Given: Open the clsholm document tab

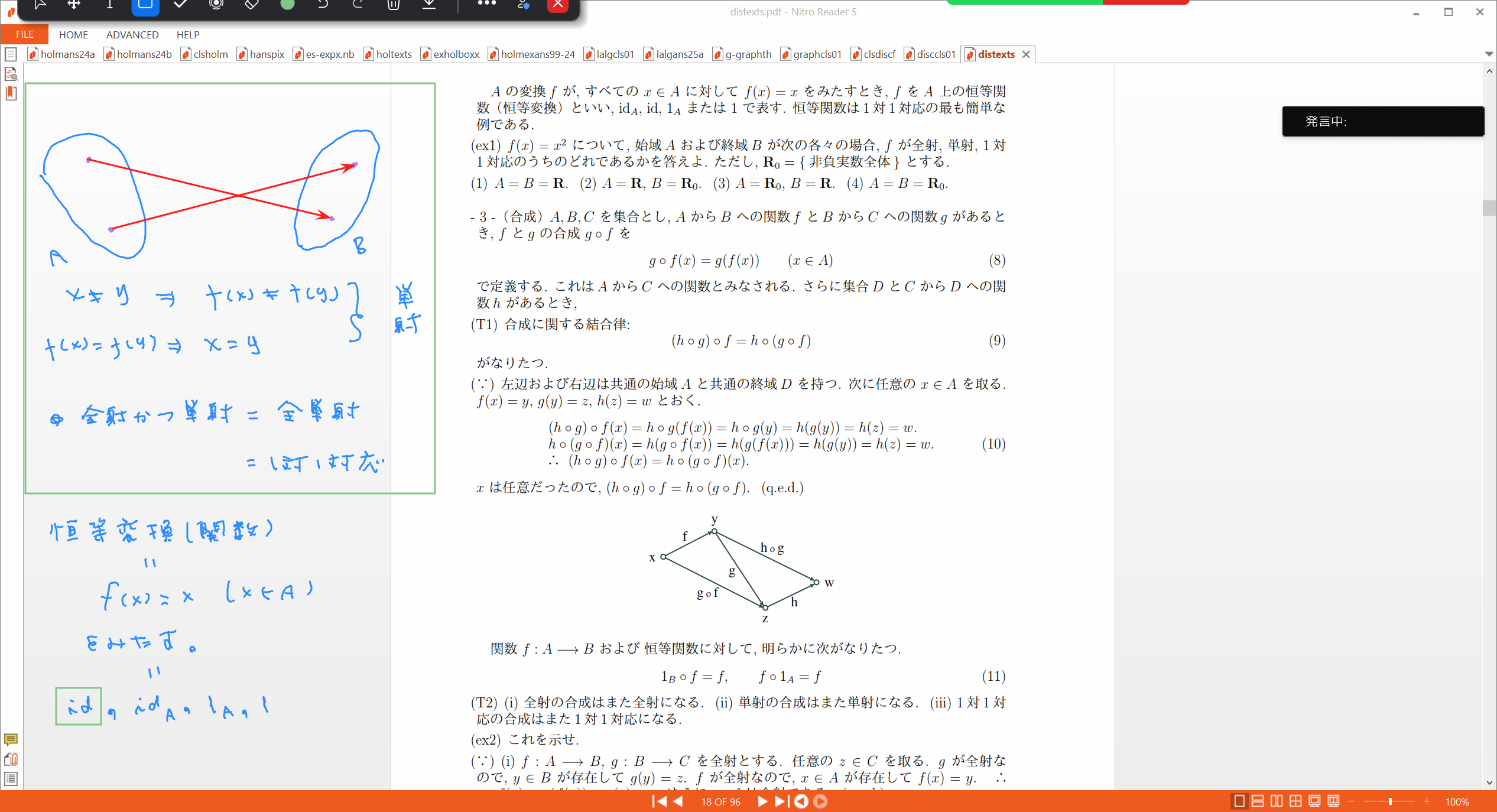Looking at the screenshot, I should [204, 54].
